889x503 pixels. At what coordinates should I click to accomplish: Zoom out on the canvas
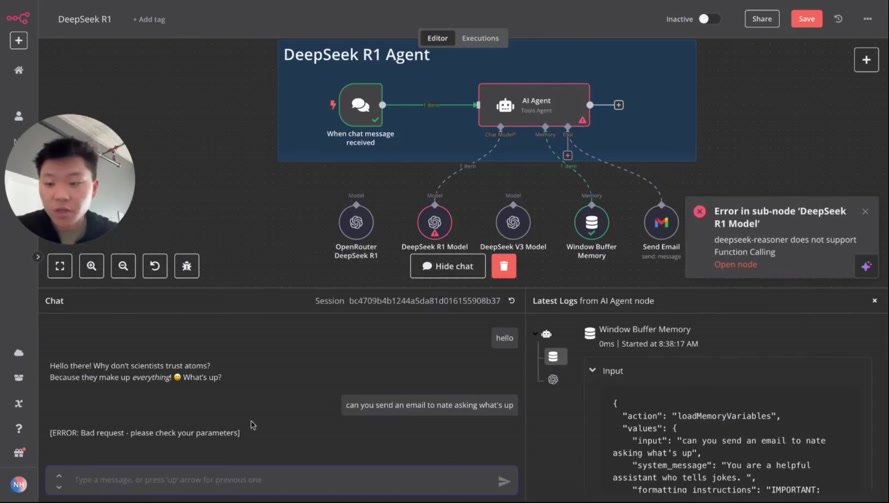pyautogui.click(x=123, y=266)
